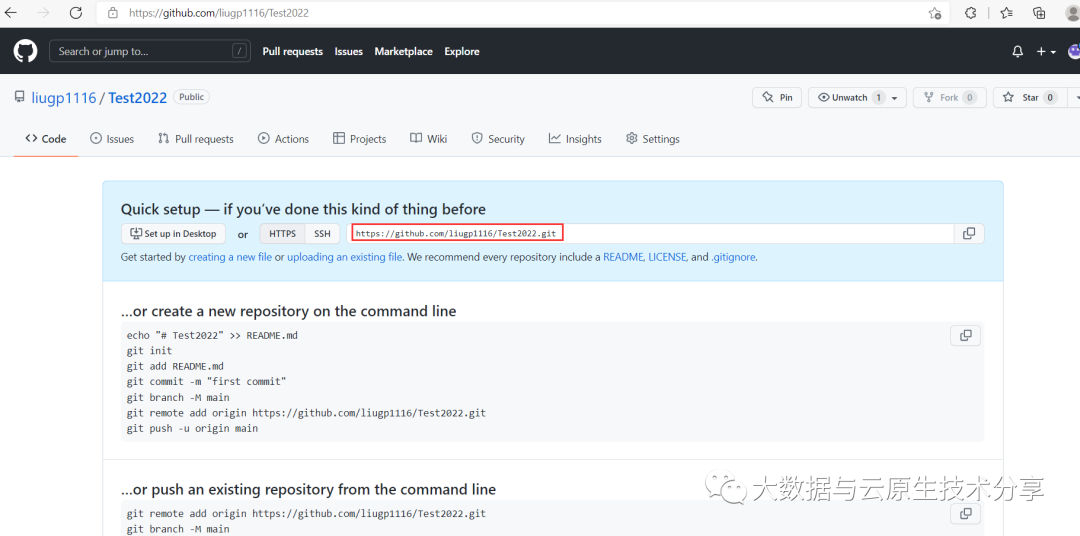This screenshot has width=1080, height=536.
Task: Go to GitHub home via Octocat logo
Action: tap(25, 51)
